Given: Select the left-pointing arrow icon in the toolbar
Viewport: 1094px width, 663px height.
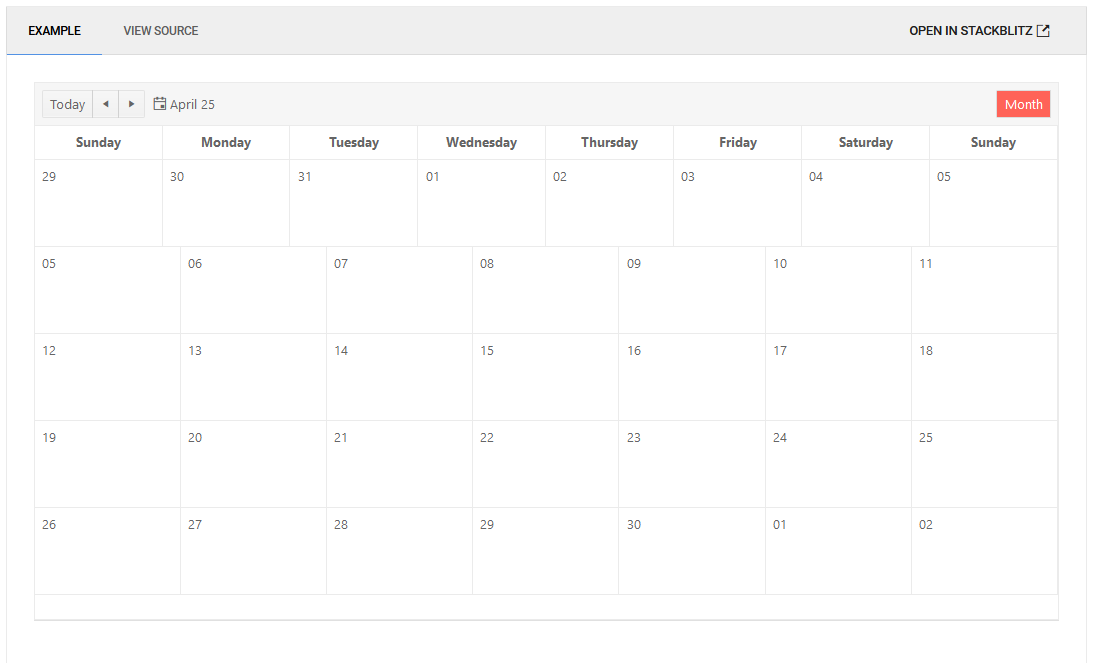Looking at the screenshot, I should click(x=105, y=104).
